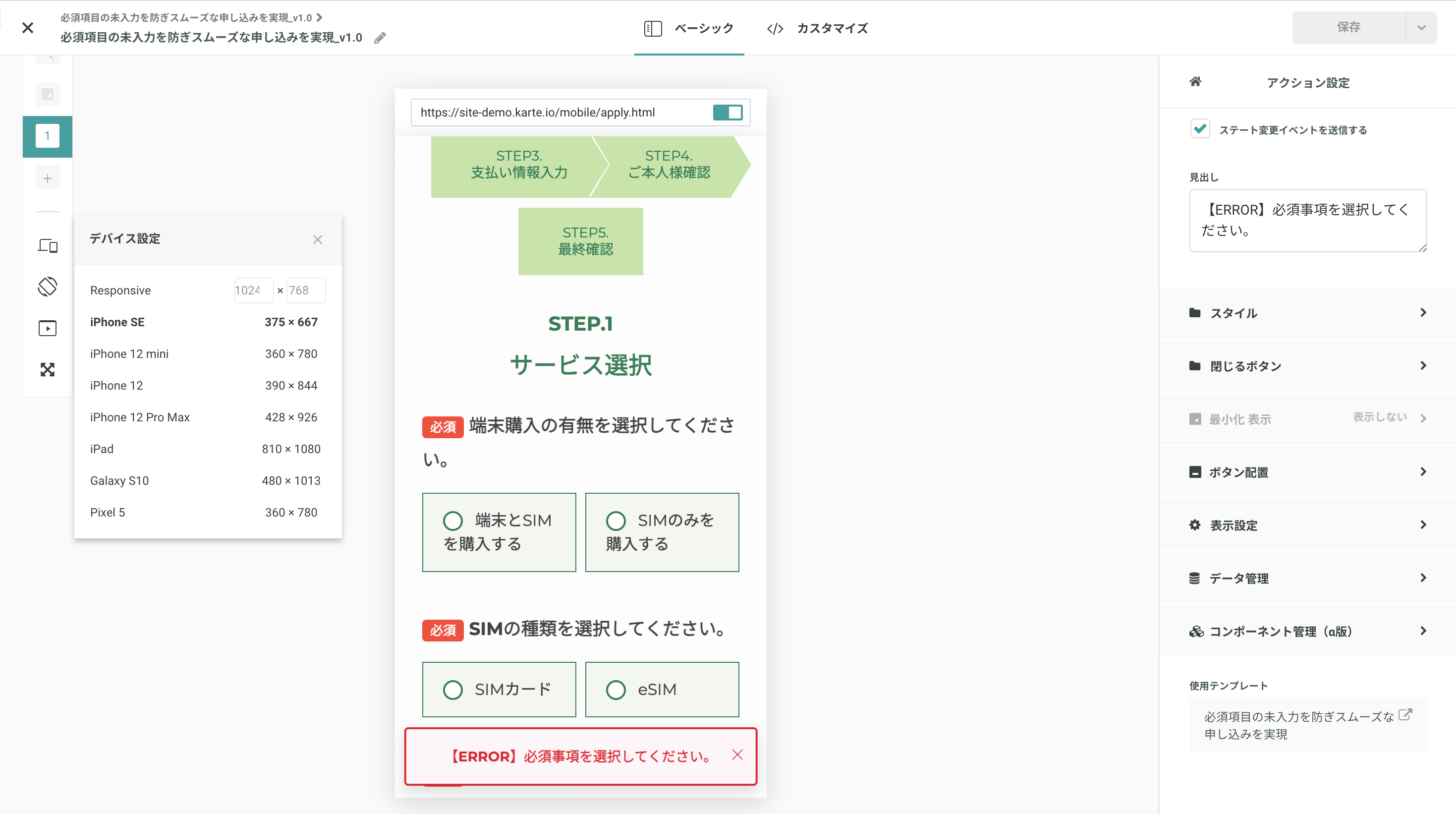Click the 見出し text field
Screen dimensions: 1456x814
pyautogui.click(x=1307, y=221)
